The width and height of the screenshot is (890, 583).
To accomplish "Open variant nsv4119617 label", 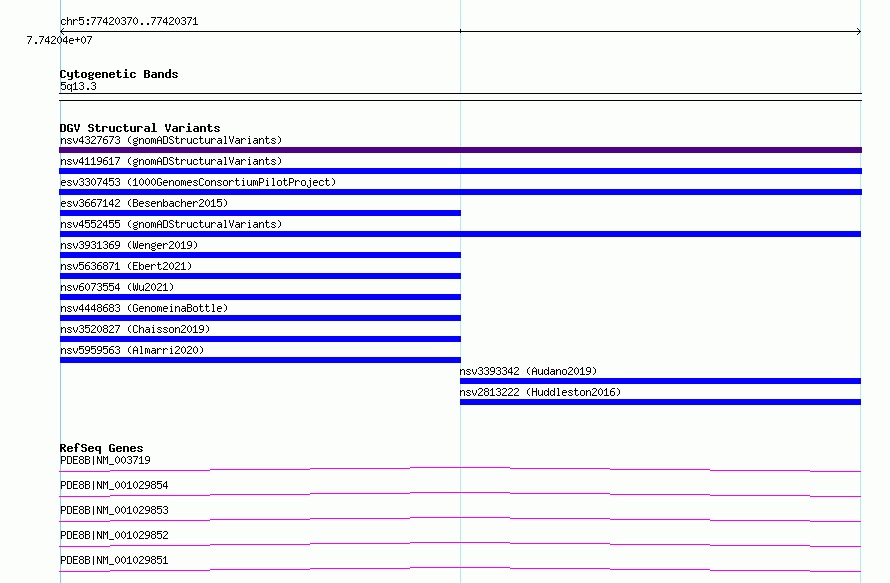I will (x=171, y=161).
